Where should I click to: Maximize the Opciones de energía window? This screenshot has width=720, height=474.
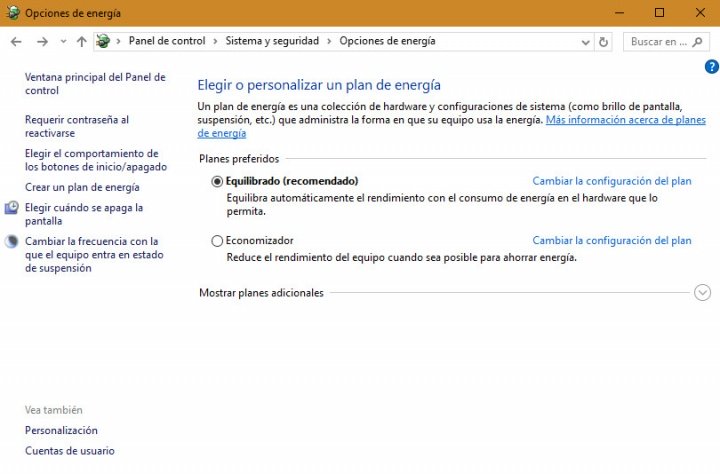point(659,13)
